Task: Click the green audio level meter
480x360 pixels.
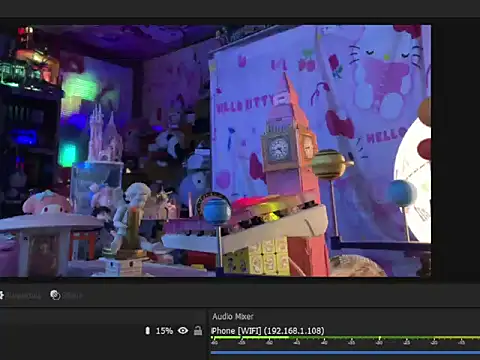Action: [x=345, y=338]
